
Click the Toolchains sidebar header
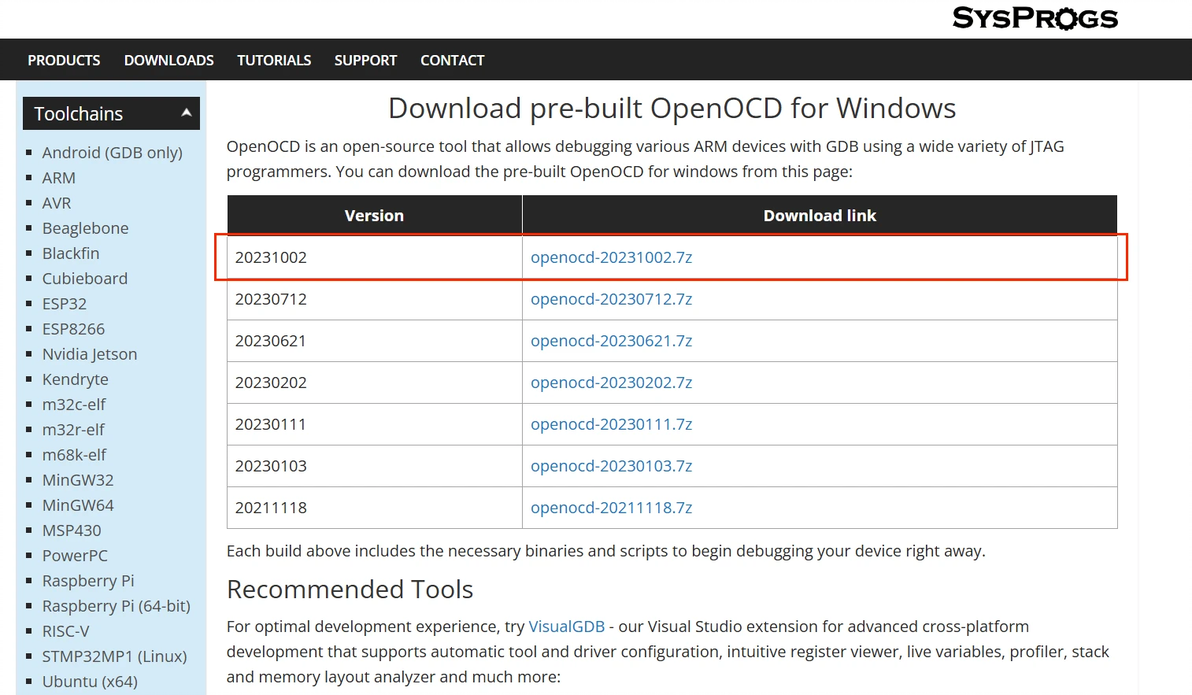[x=79, y=114]
